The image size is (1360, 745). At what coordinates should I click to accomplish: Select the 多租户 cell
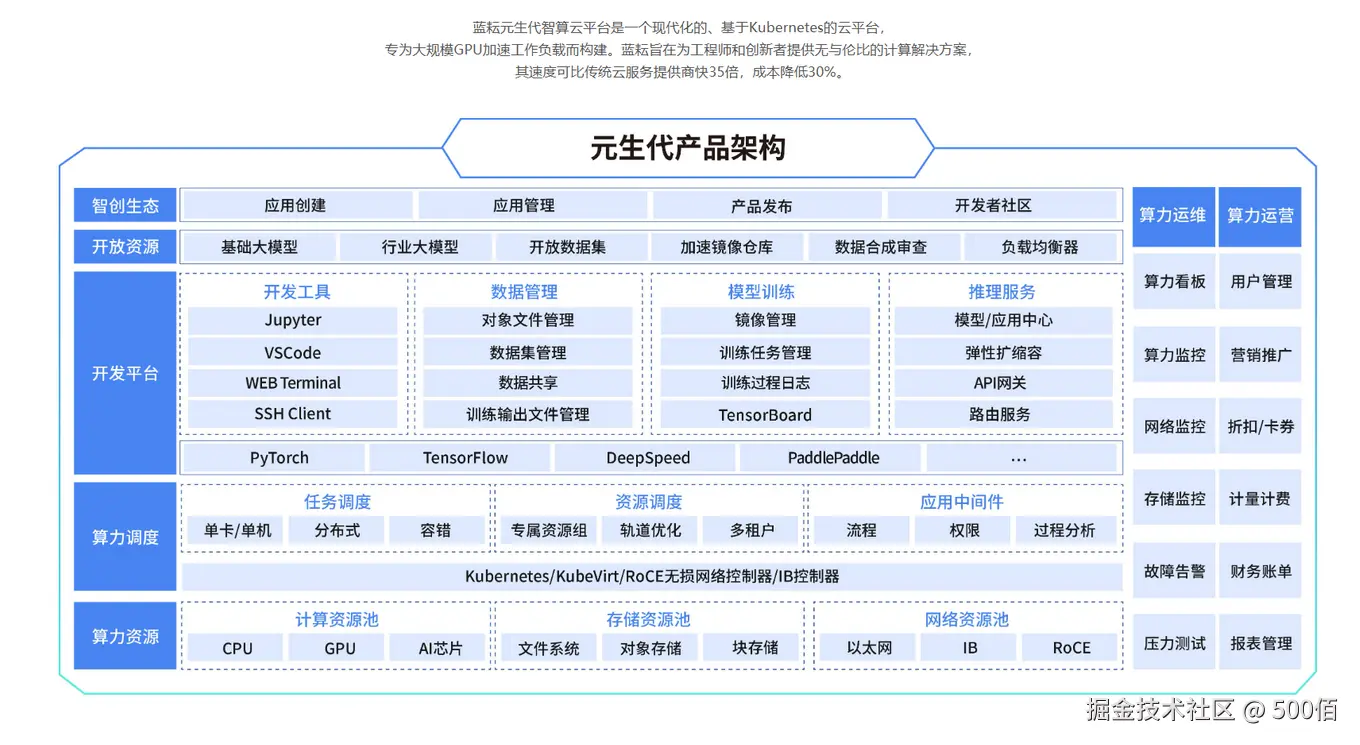pos(751,531)
